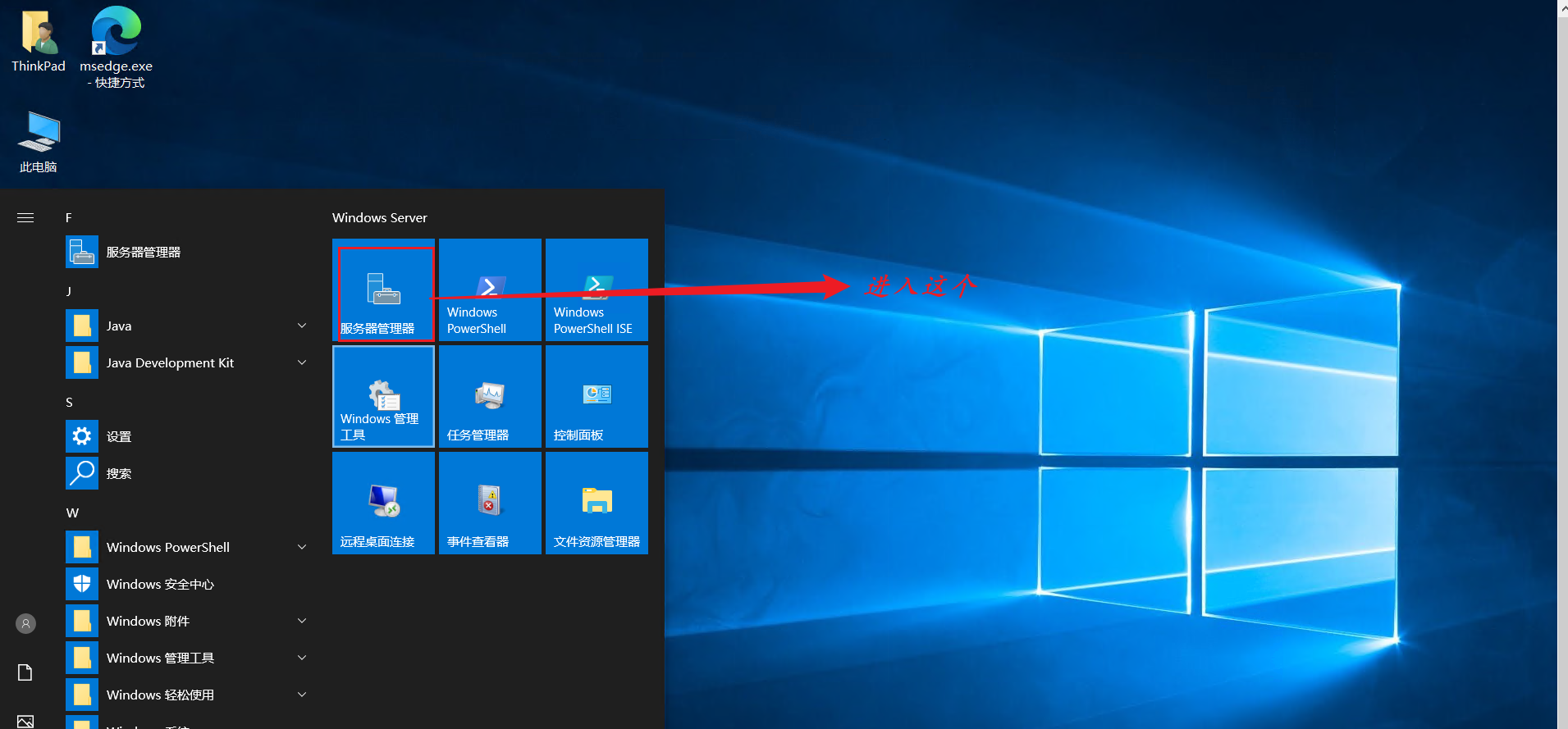Open the 事件查看器 tile

click(x=490, y=503)
